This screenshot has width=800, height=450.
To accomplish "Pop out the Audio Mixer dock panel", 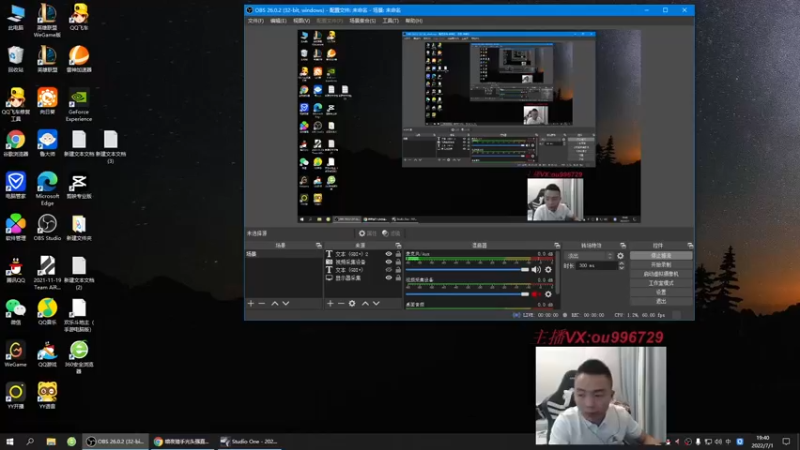I will 557,245.
